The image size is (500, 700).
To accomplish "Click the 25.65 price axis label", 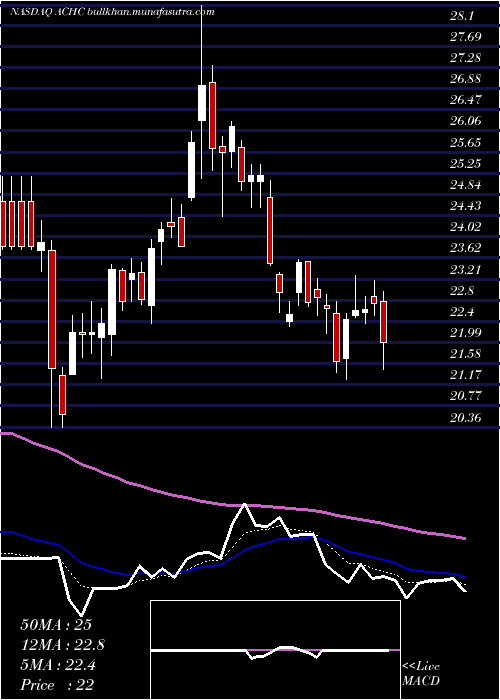I will [466, 143].
